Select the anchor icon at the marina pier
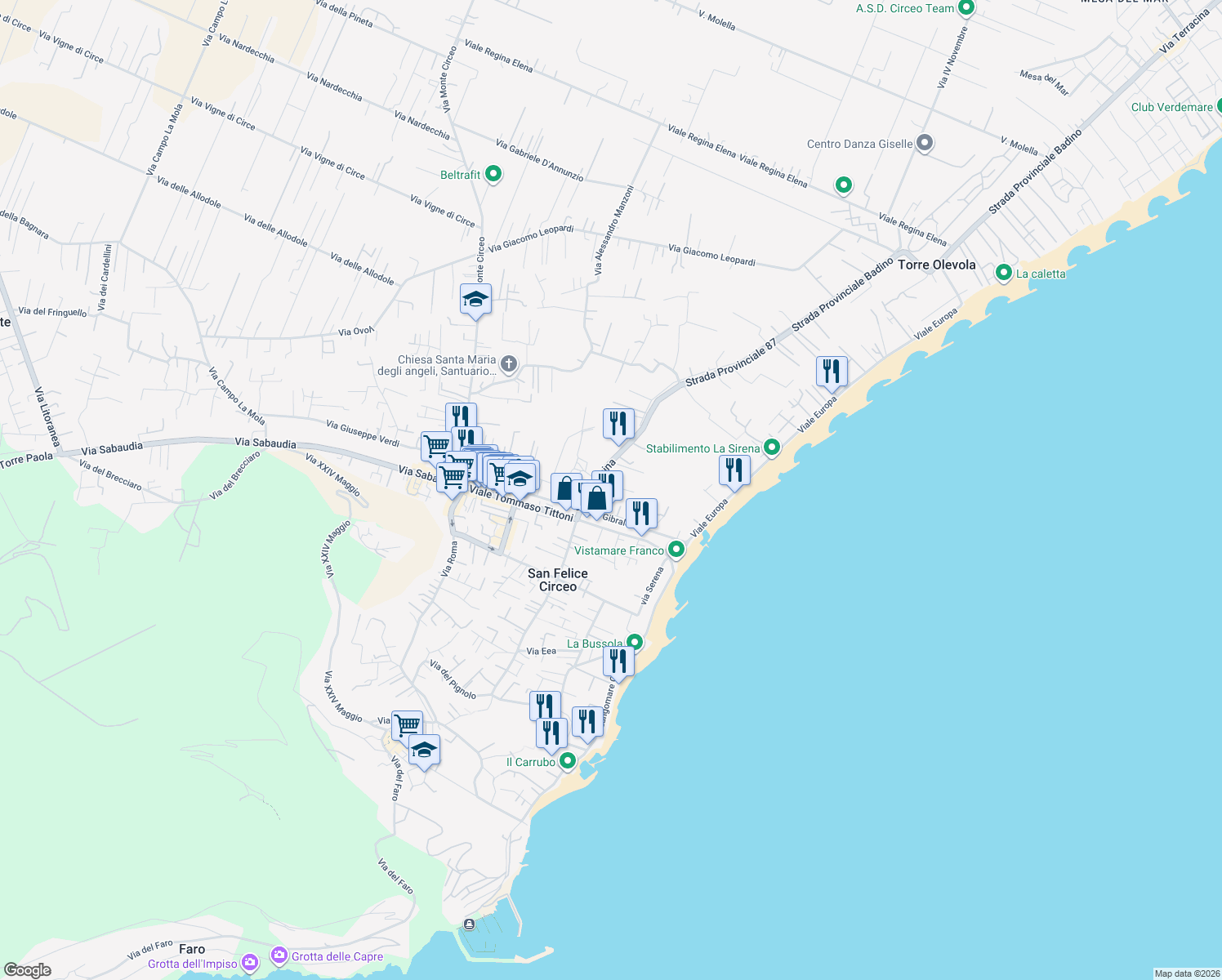 point(468,924)
